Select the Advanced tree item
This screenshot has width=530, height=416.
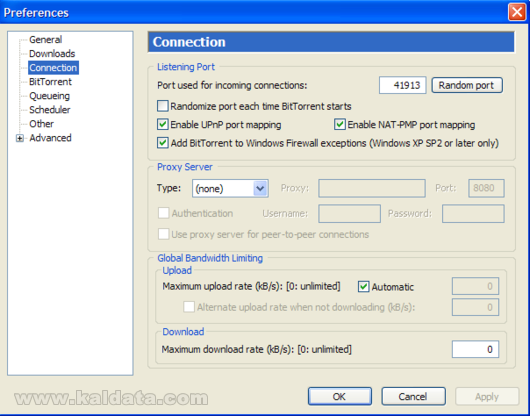(50, 138)
